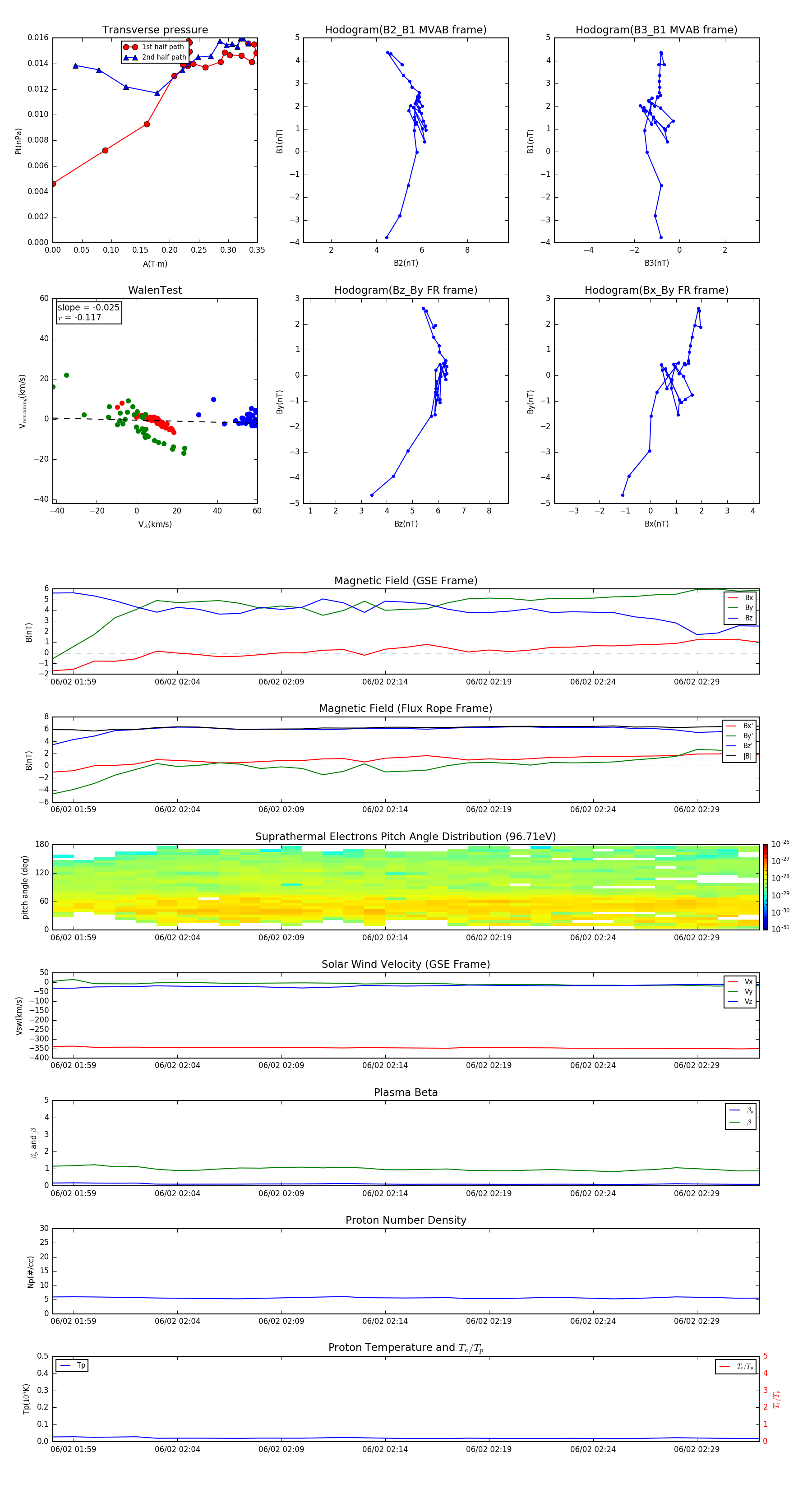Select Vx in the velocity legend
812x1489 pixels.
point(740,981)
